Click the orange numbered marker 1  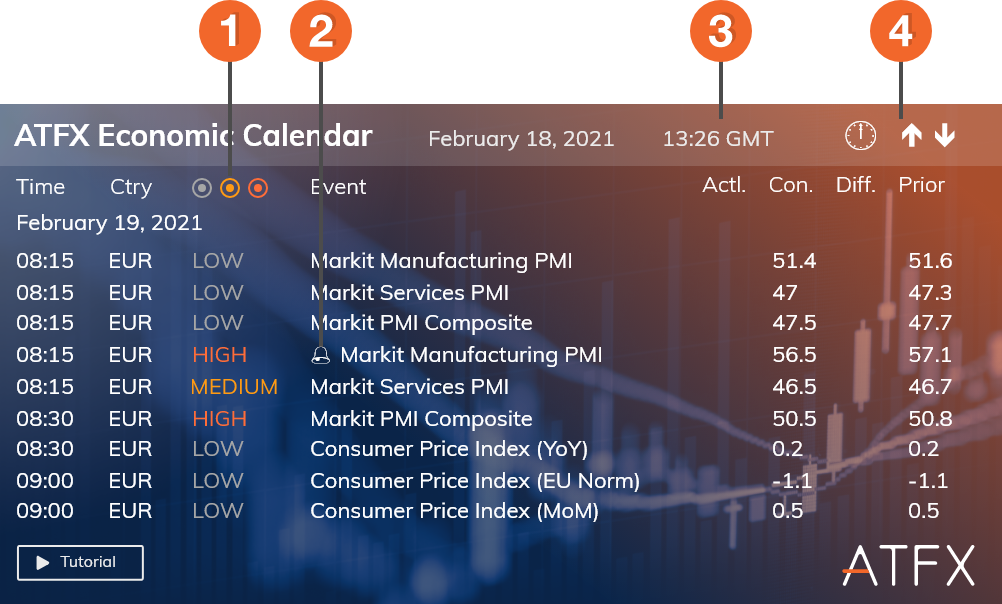230,32
